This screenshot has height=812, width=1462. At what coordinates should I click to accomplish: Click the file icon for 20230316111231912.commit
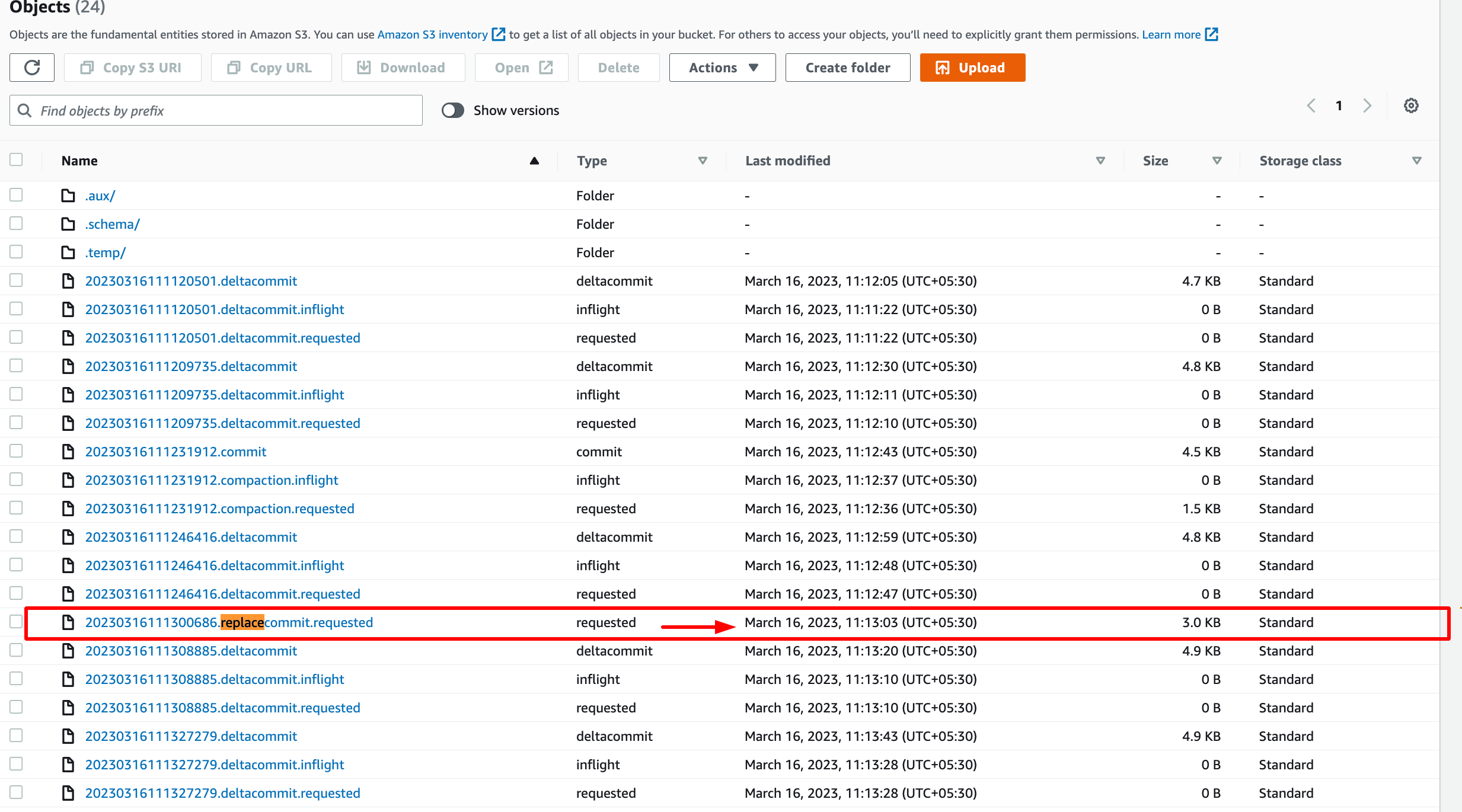tap(69, 452)
